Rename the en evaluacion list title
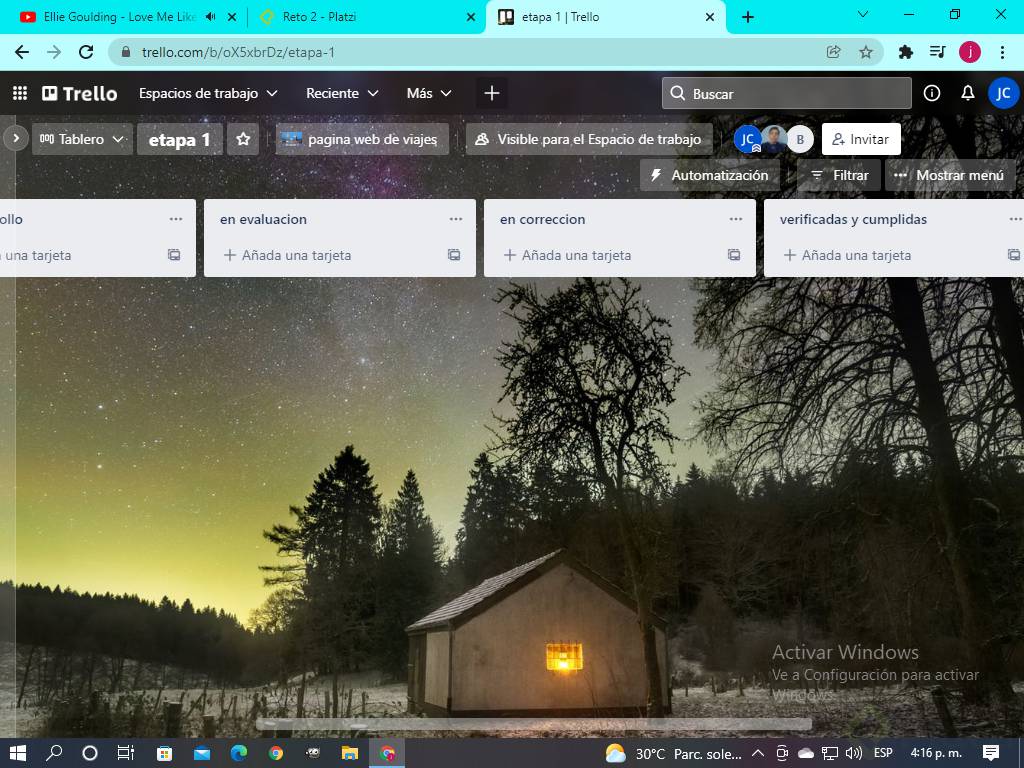This screenshot has height=768, width=1024. point(263,219)
